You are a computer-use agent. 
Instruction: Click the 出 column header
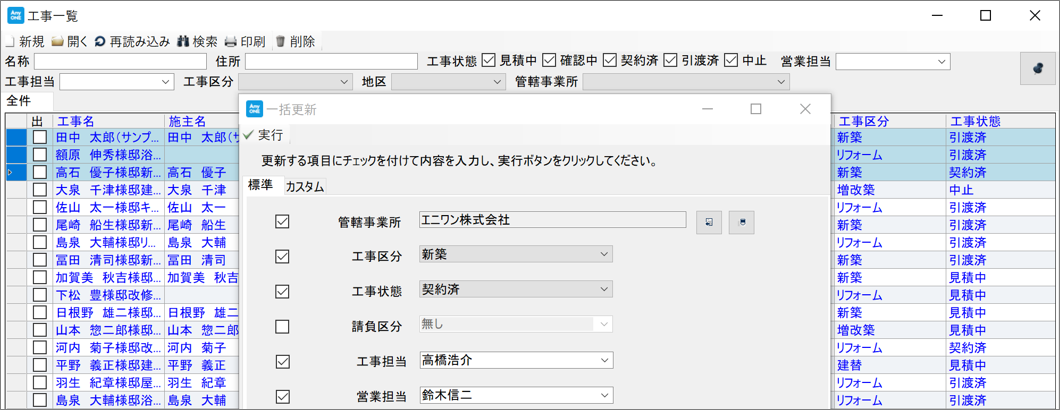(40, 121)
